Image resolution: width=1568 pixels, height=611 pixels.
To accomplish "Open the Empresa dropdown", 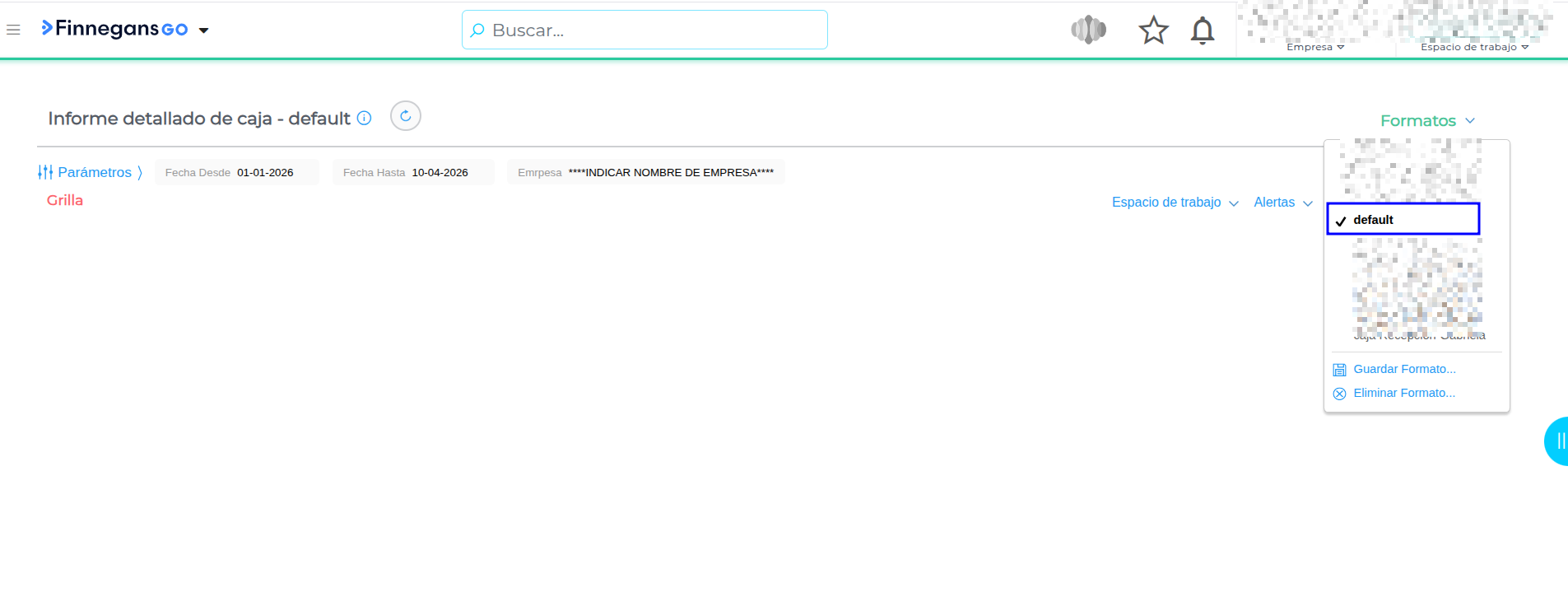I will (x=1314, y=47).
